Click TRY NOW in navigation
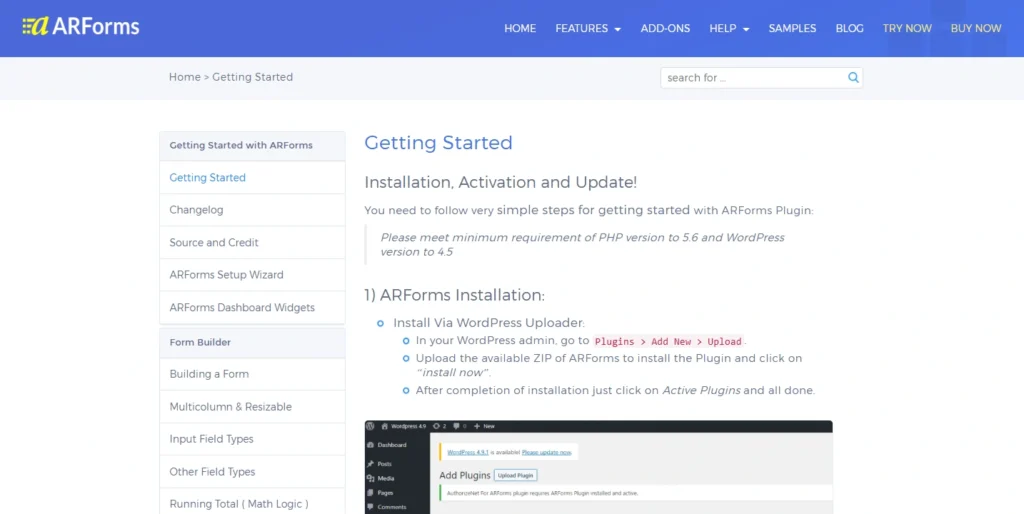This screenshot has width=1024, height=514. pyautogui.click(x=907, y=29)
